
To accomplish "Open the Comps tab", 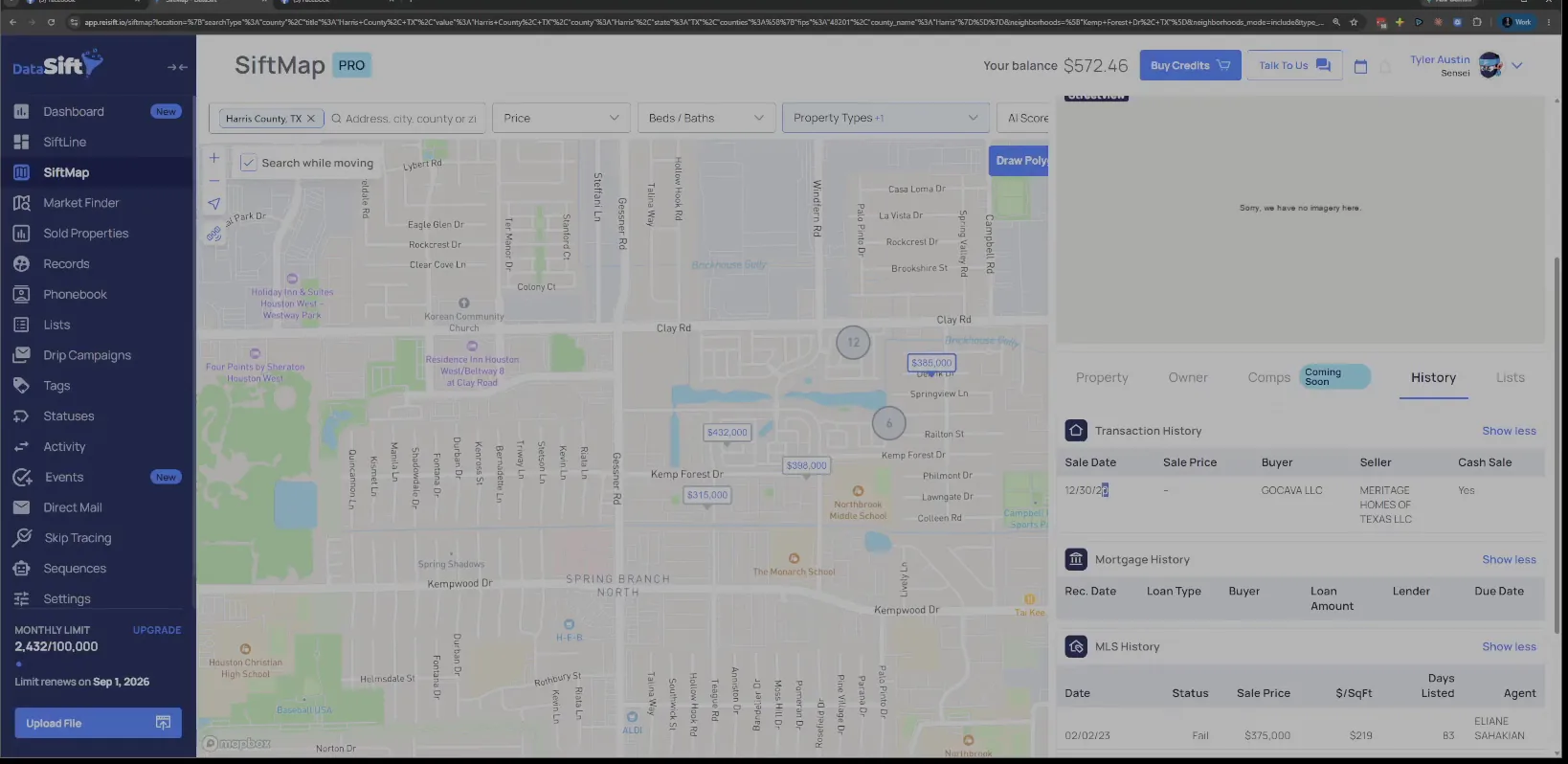I will tap(1269, 378).
